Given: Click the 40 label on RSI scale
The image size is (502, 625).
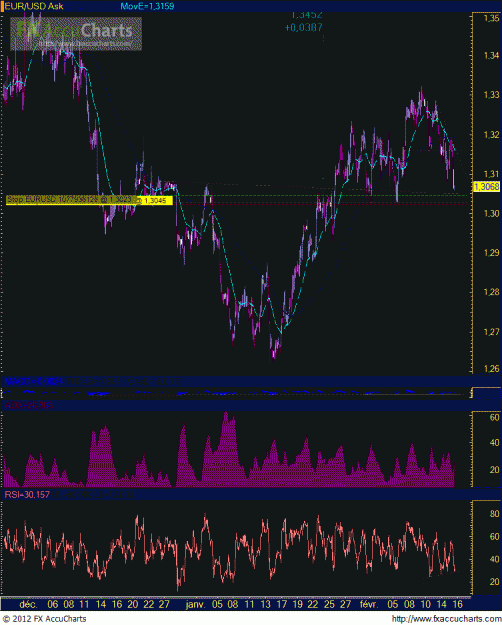Looking at the screenshot, I should pyautogui.click(x=494, y=559).
